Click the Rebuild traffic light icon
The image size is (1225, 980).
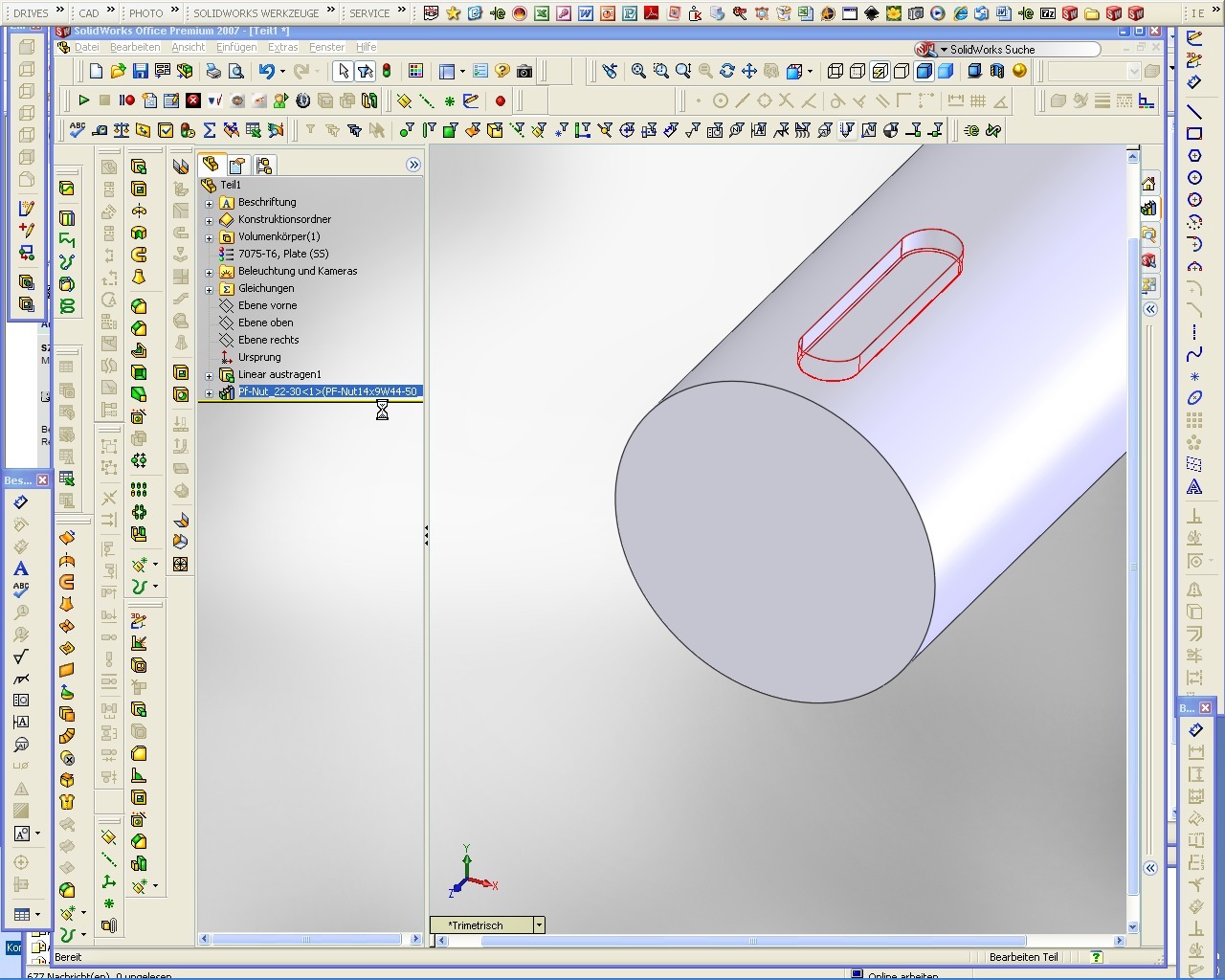[x=387, y=72]
